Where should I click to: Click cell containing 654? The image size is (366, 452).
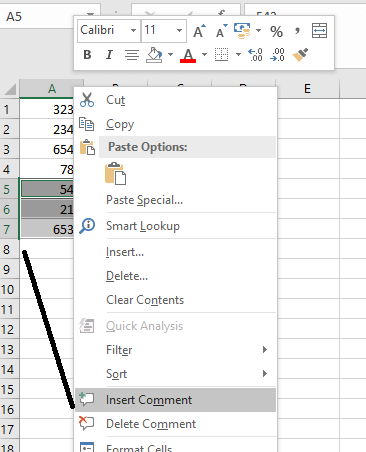[x=47, y=149]
